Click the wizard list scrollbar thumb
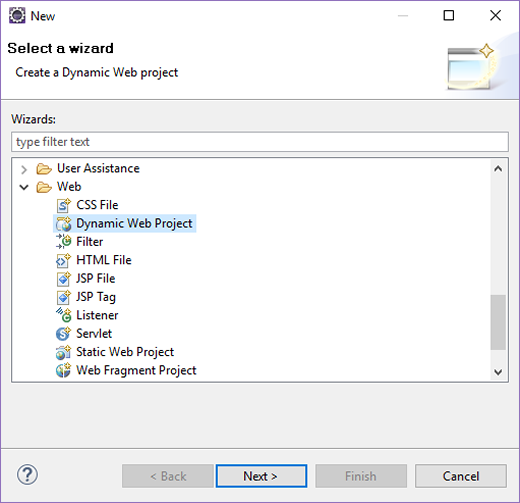 (x=498, y=322)
